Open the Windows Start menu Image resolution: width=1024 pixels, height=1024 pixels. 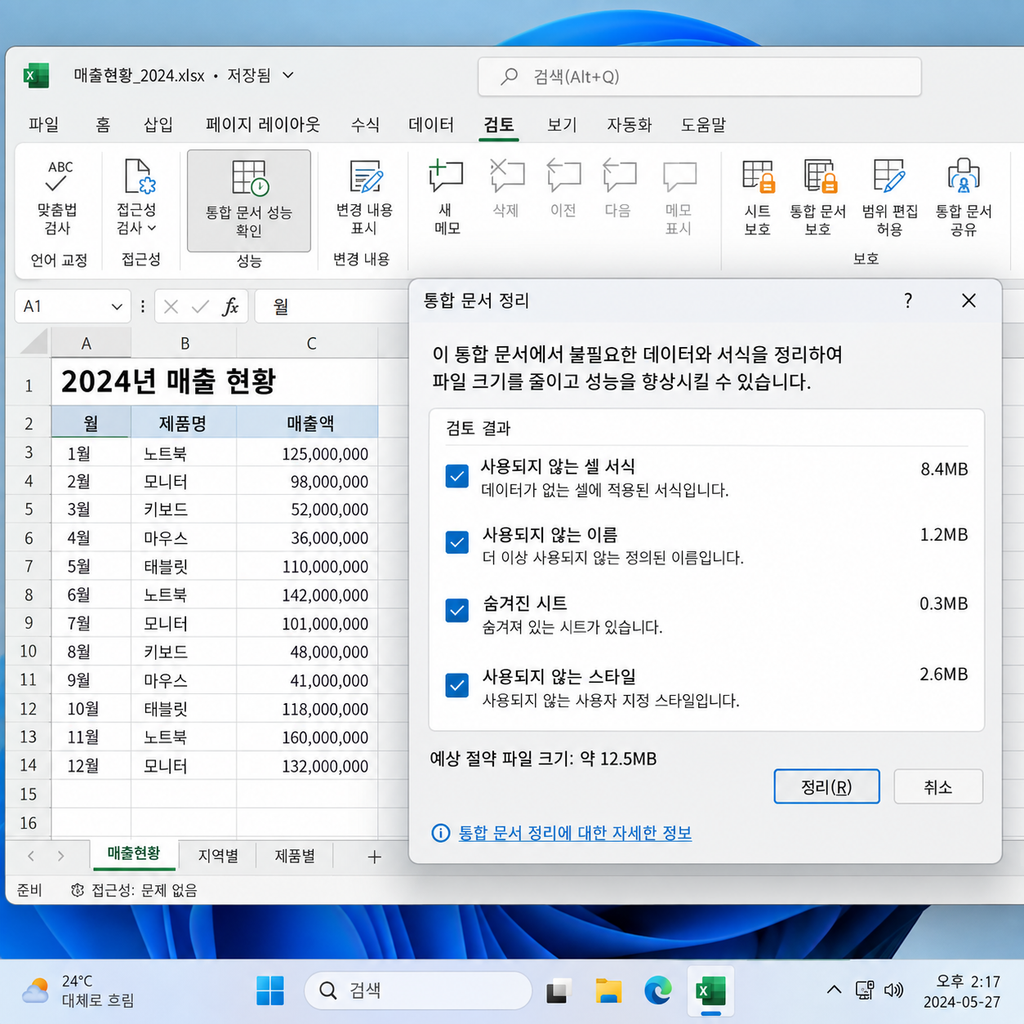[x=270, y=990]
